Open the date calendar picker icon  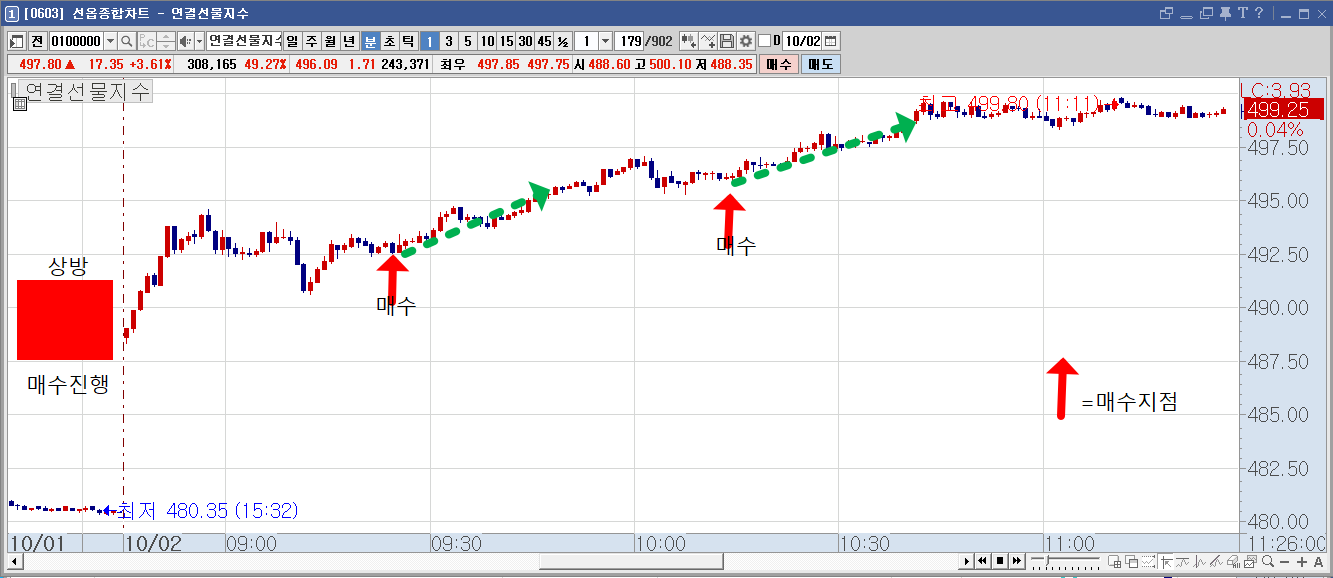click(831, 41)
